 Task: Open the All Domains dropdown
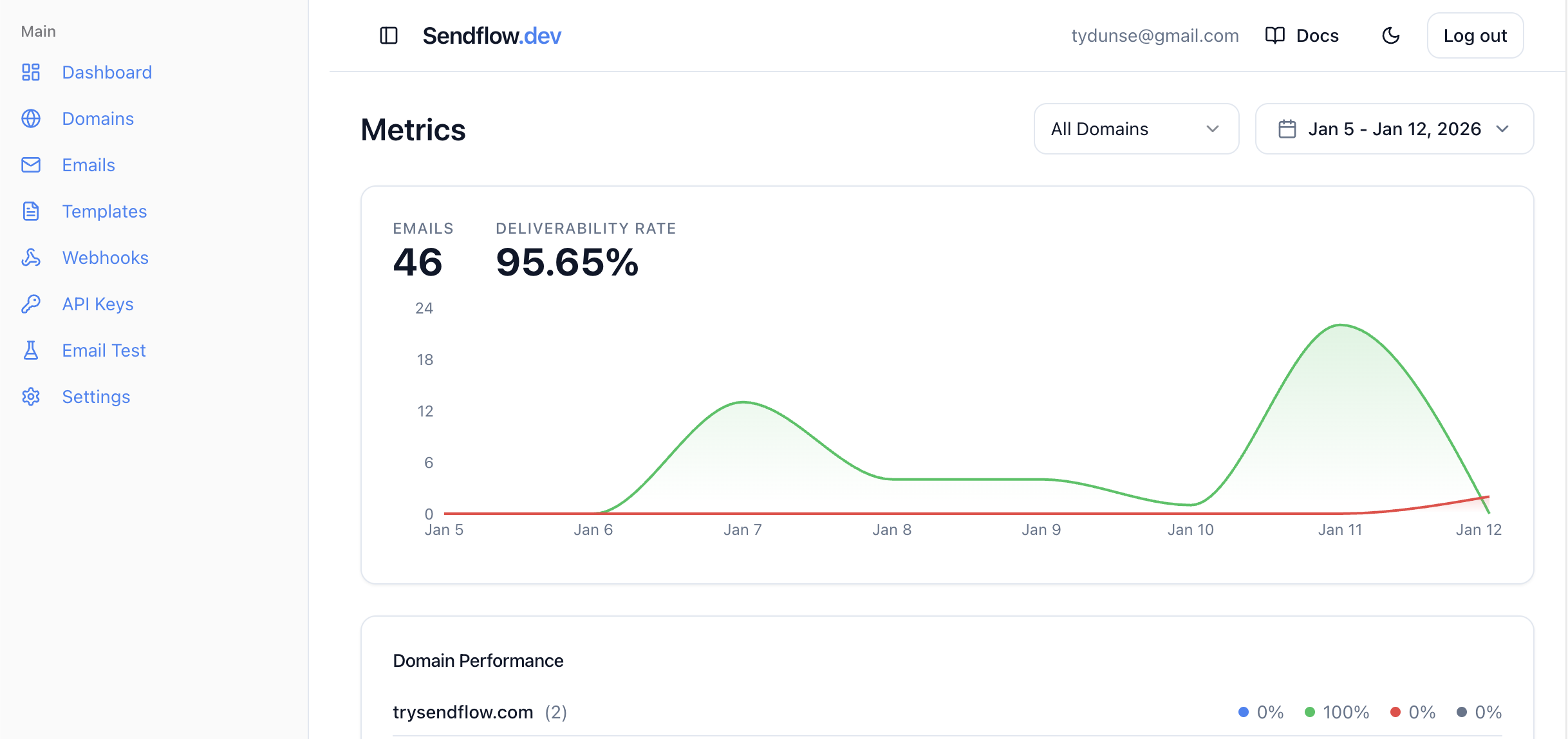pyautogui.click(x=1136, y=129)
